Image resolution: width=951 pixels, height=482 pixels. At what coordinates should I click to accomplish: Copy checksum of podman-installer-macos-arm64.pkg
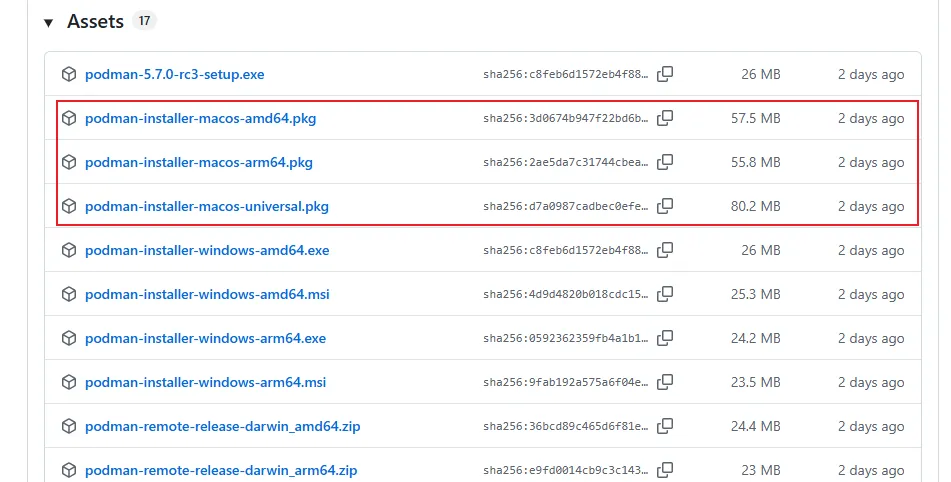pos(665,162)
